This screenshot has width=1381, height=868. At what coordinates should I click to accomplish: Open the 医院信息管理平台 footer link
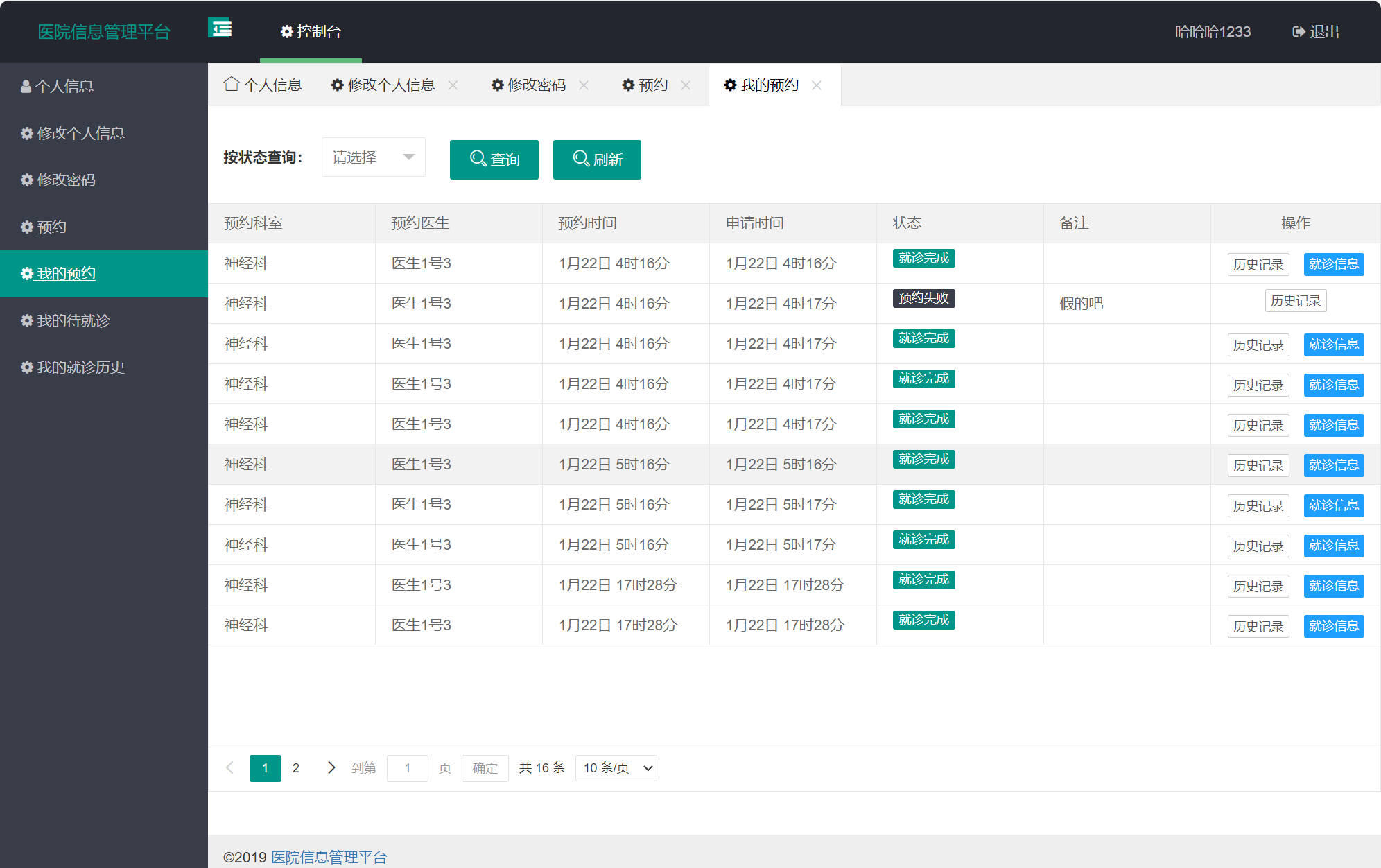pyautogui.click(x=328, y=857)
